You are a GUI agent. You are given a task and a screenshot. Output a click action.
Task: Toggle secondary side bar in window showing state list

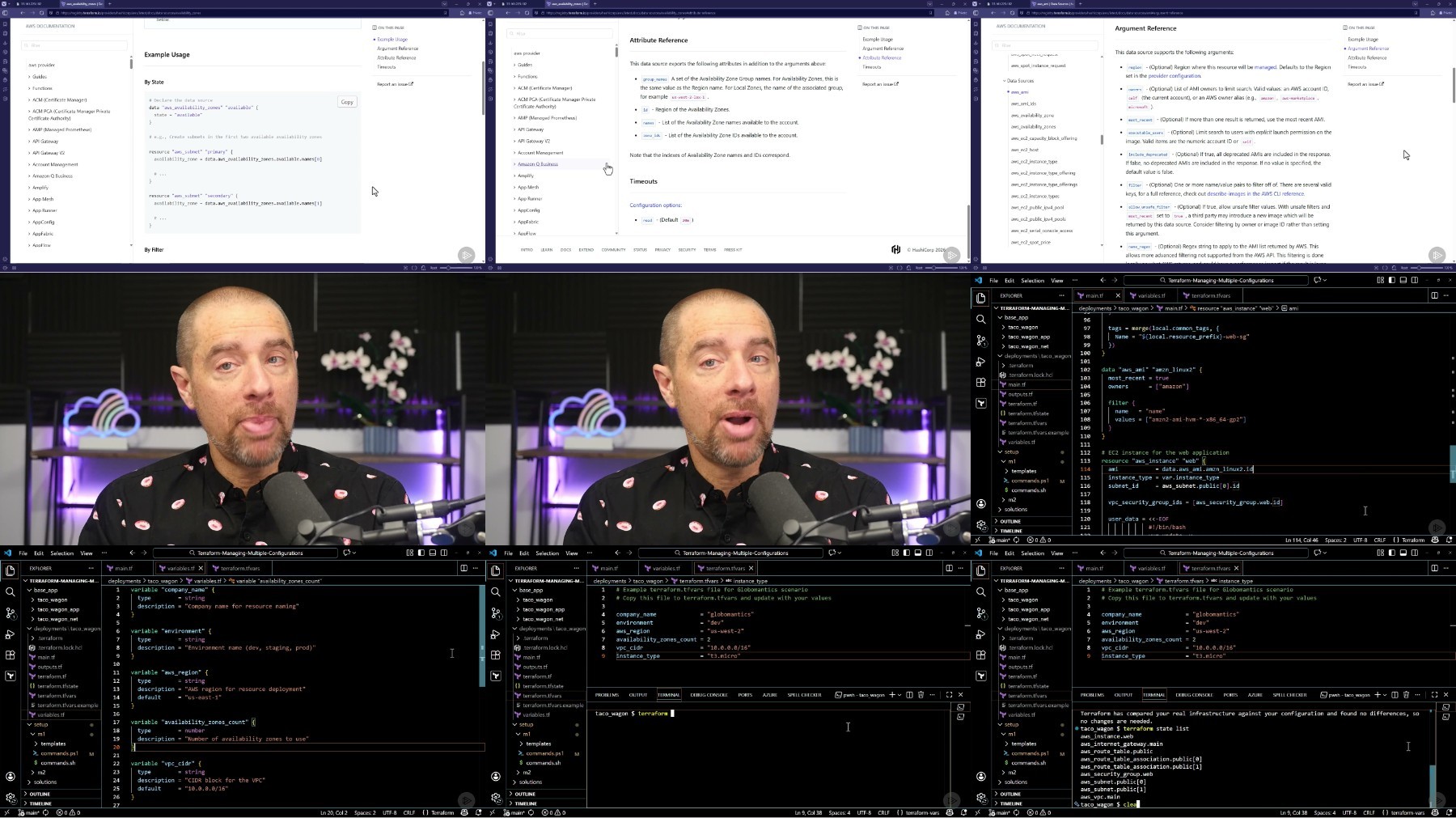click(x=1415, y=553)
